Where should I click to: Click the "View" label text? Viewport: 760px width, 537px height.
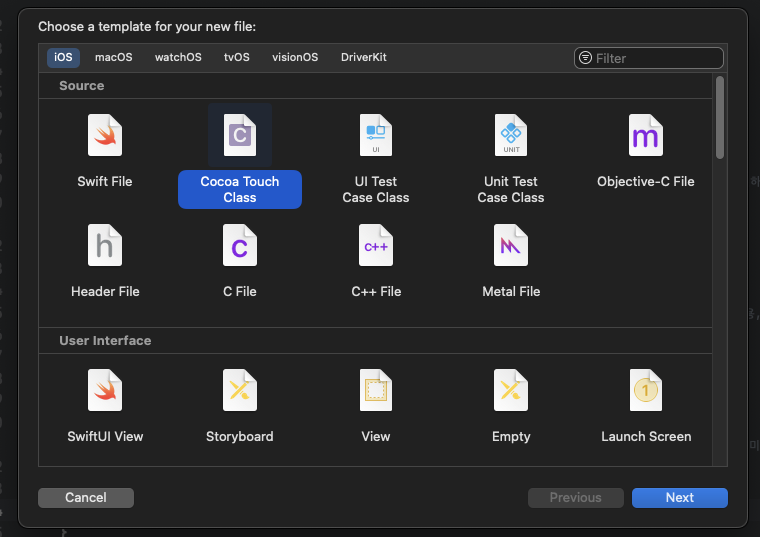coord(376,437)
